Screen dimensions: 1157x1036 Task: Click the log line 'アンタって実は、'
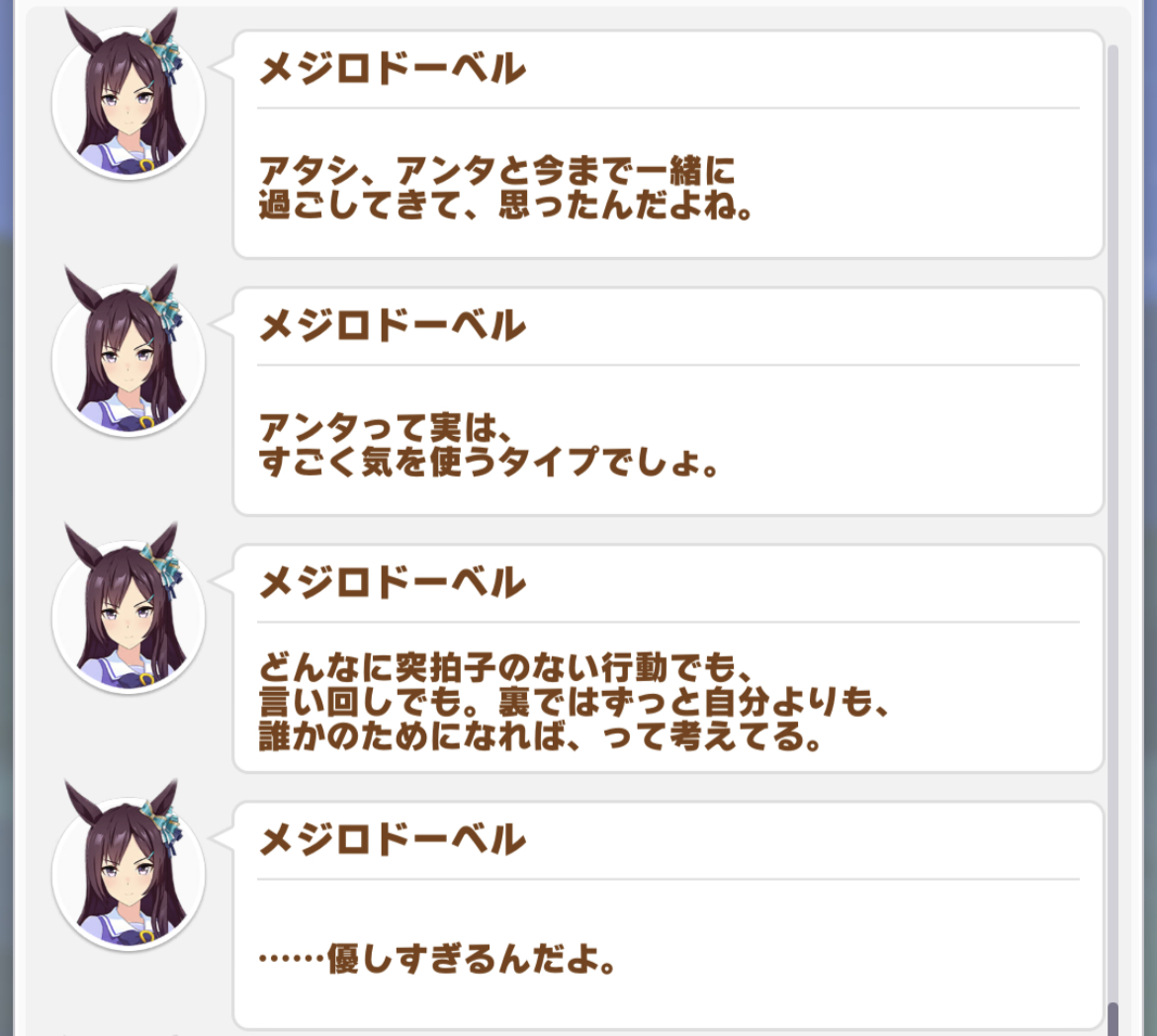pyautogui.click(x=386, y=428)
